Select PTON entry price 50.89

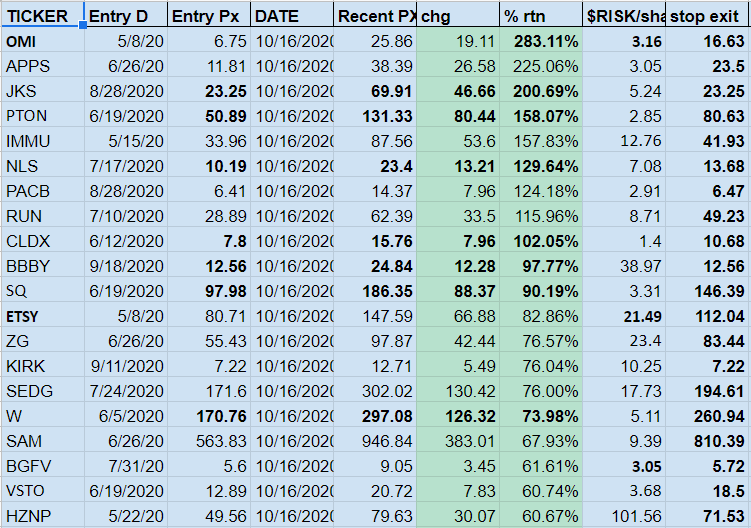coord(209,115)
